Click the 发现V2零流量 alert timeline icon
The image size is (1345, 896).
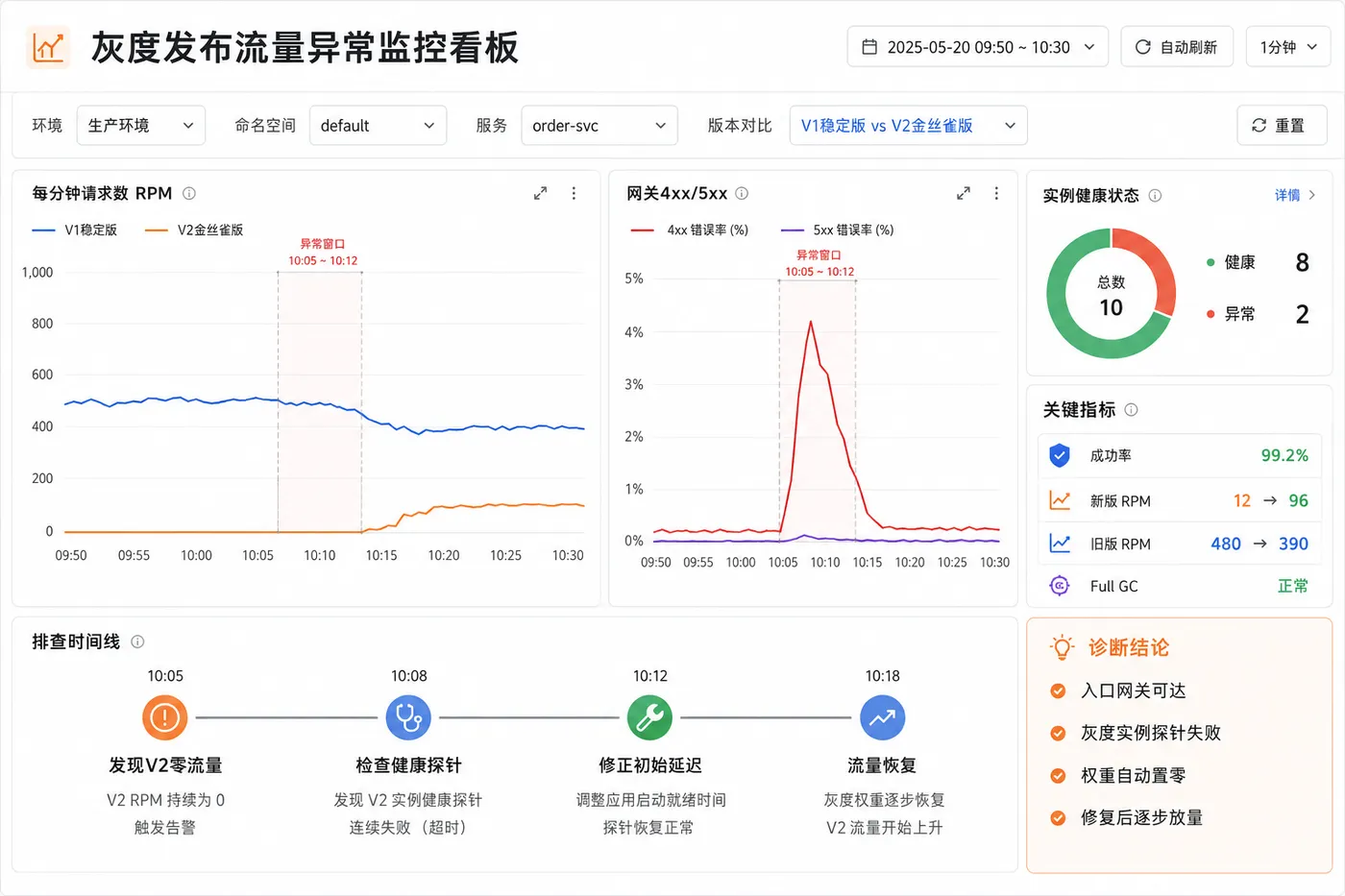point(165,717)
